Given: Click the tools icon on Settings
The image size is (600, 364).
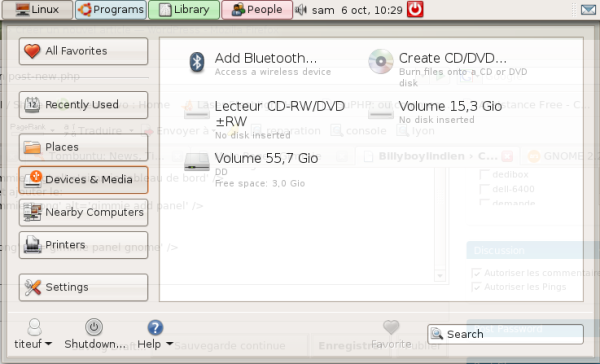Looking at the screenshot, I should coord(32,287).
